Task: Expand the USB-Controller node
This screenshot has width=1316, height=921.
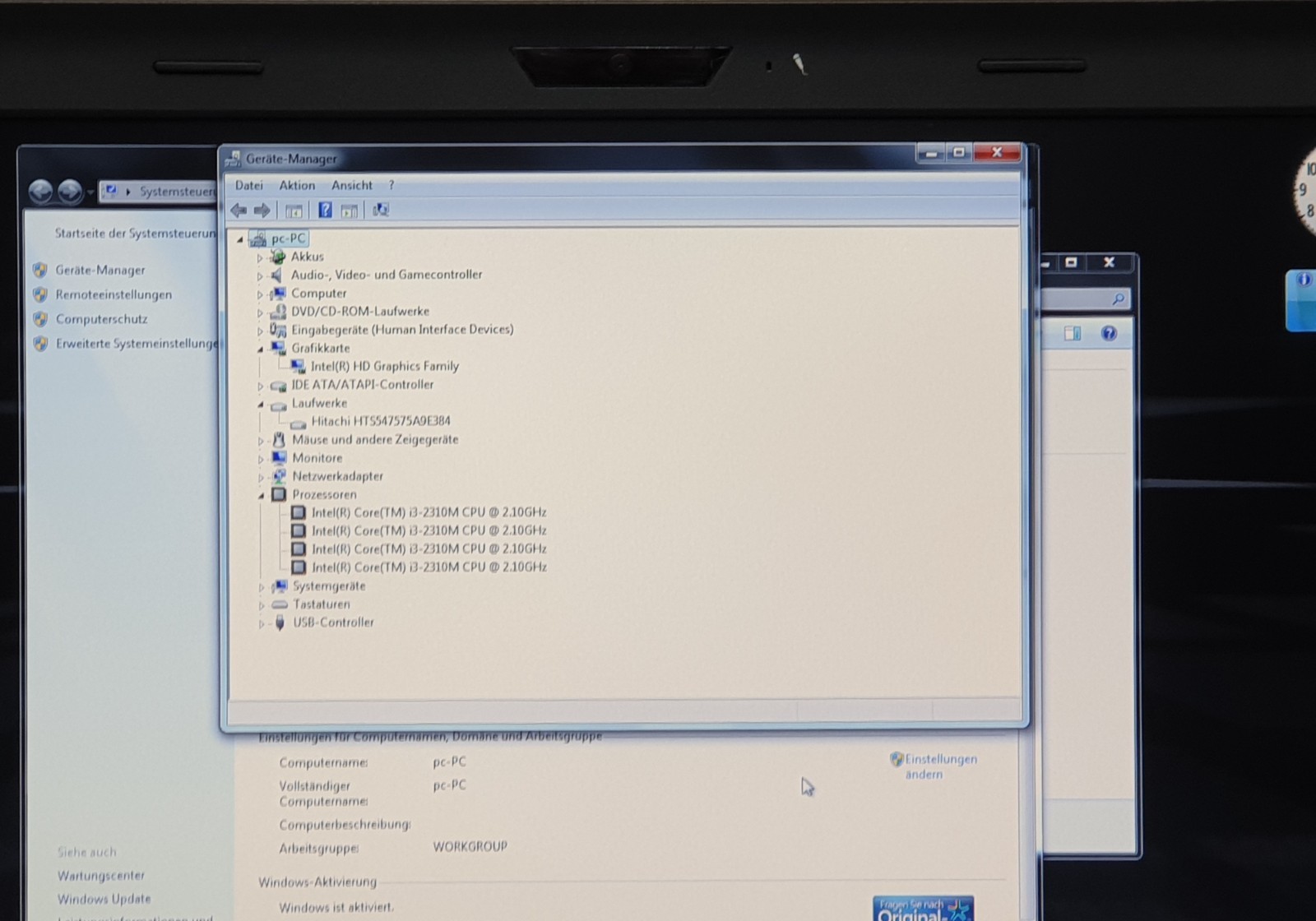Action: (262, 623)
